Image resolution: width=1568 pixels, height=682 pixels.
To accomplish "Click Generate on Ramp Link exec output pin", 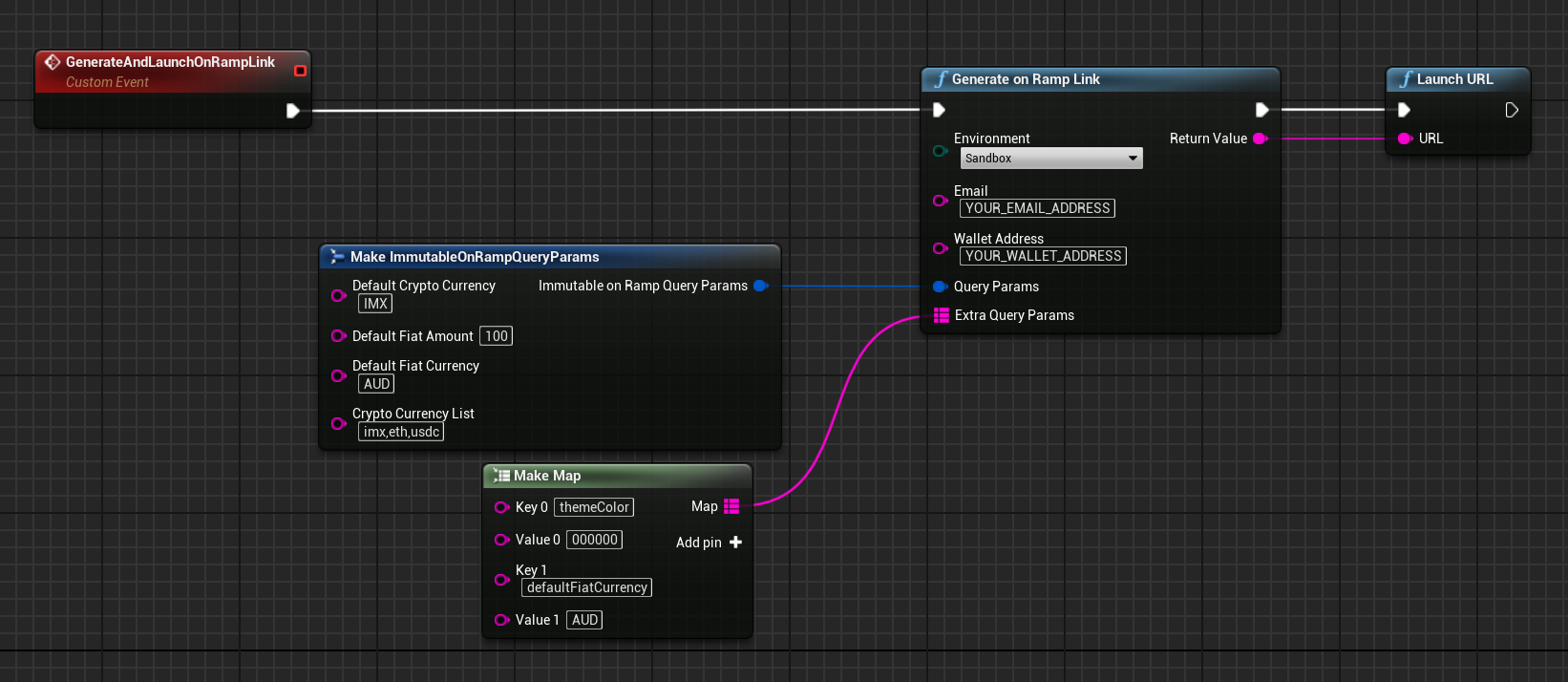I will pyautogui.click(x=1261, y=110).
